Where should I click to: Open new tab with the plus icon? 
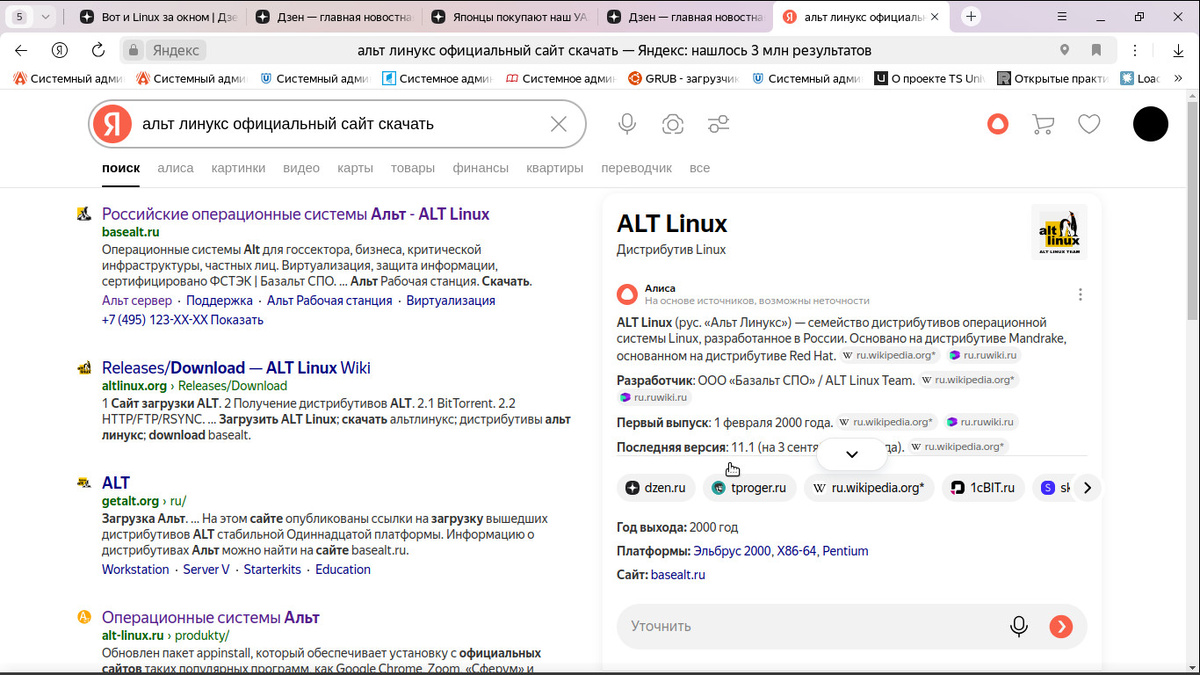[970, 16]
